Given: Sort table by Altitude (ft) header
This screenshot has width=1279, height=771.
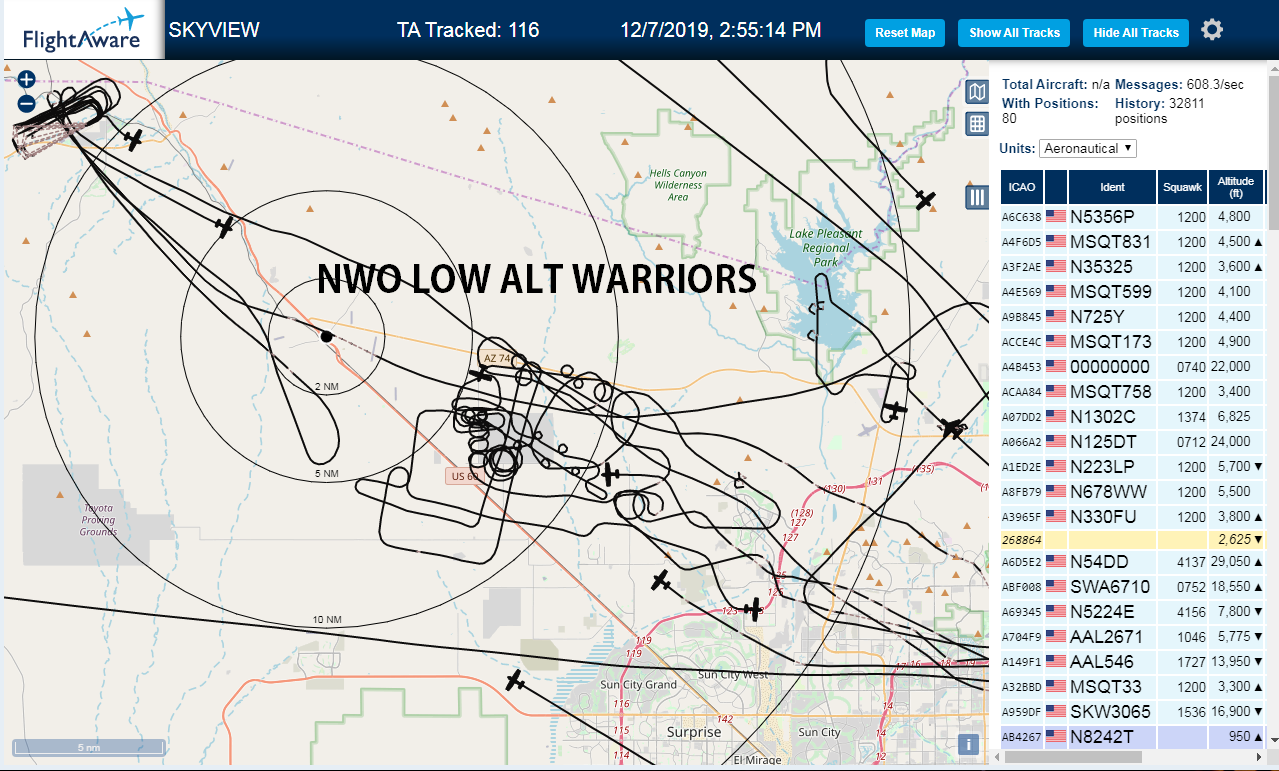Looking at the screenshot, I should pos(1236,187).
